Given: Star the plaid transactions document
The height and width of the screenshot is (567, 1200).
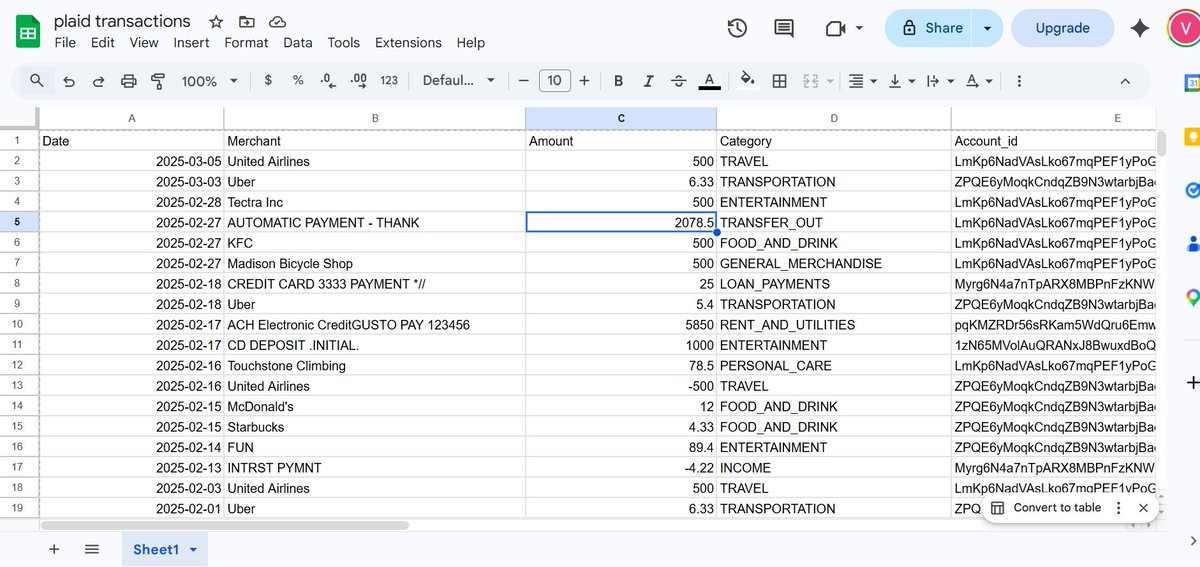Looking at the screenshot, I should click(216, 21).
